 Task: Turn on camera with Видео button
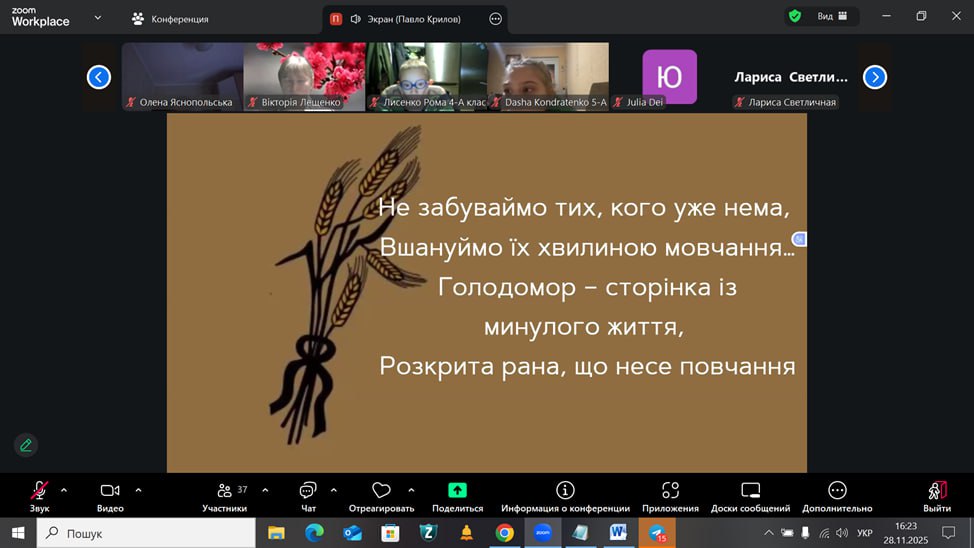pos(110,490)
